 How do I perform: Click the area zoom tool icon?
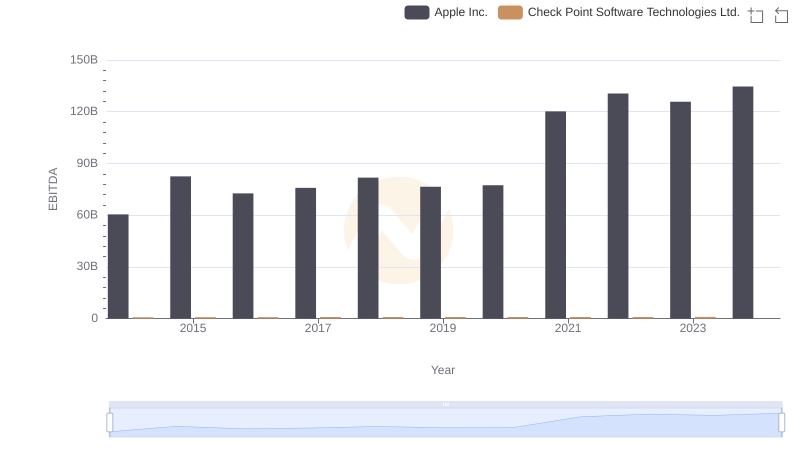click(756, 15)
